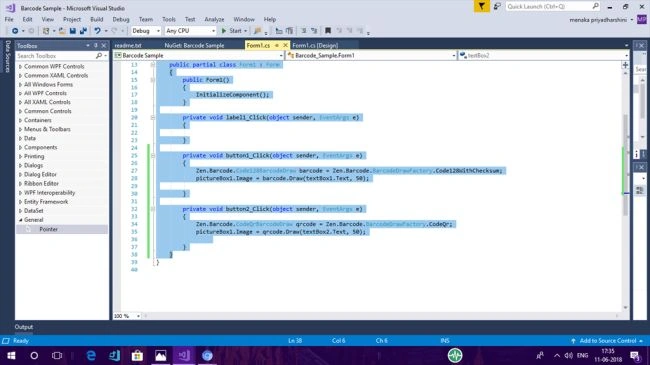Expand Common Controls toolbox group
This screenshot has width=650, height=365.
[20, 111]
